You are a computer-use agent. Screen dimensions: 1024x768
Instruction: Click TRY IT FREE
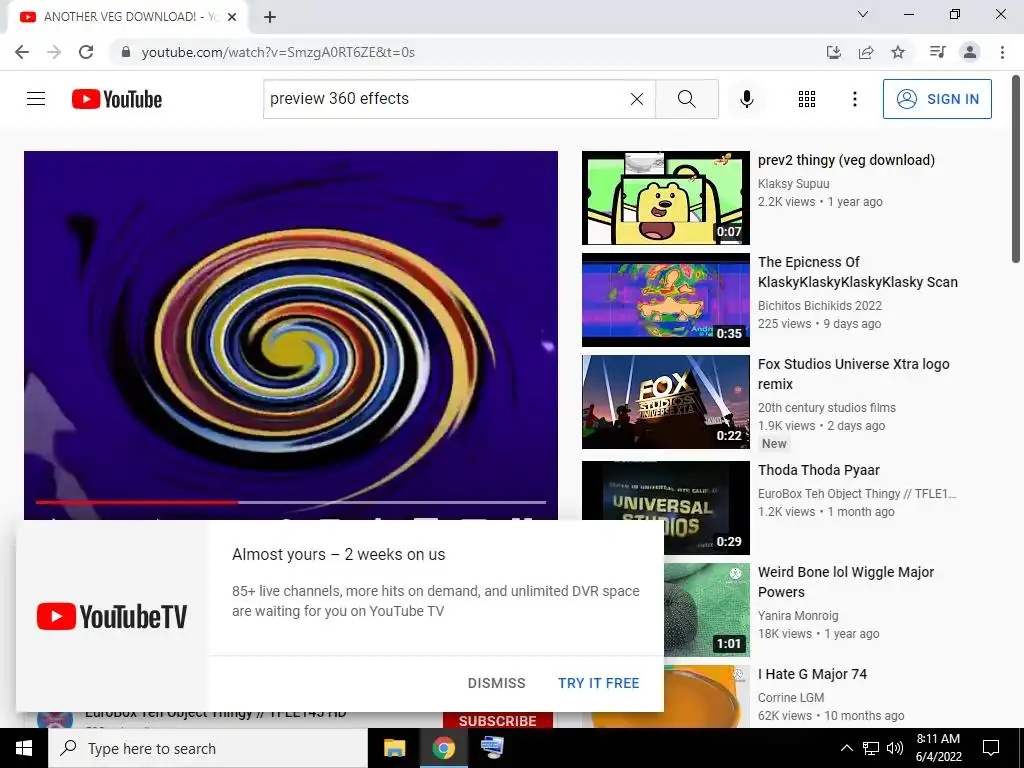tap(599, 683)
